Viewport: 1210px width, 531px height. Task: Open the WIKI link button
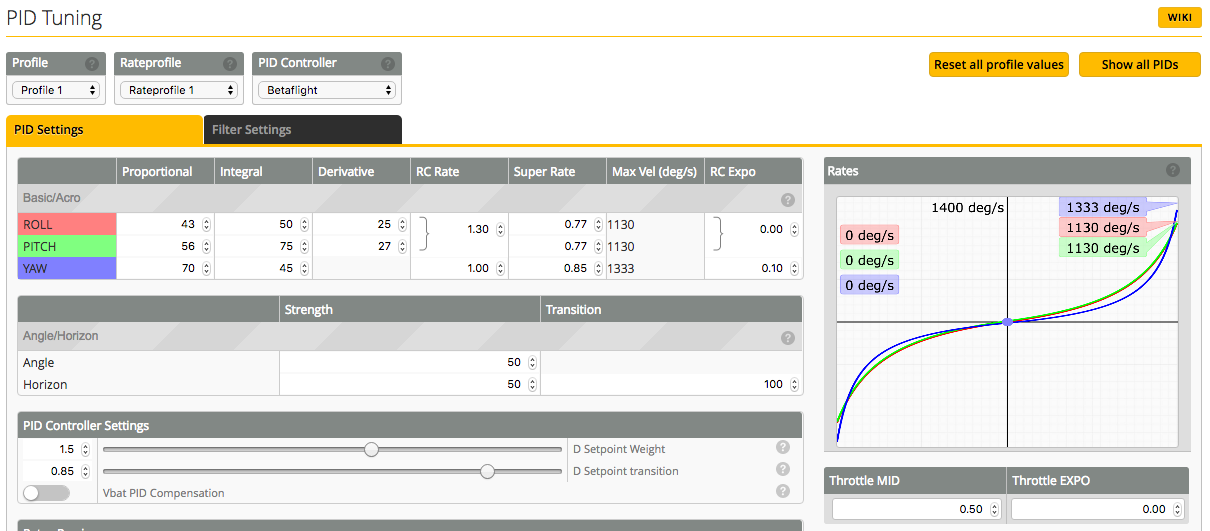pyautogui.click(x=1179, y=18)
